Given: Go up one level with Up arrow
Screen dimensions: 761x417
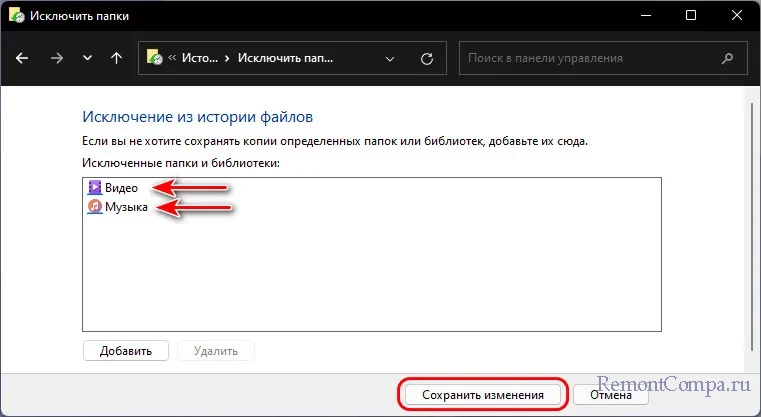Looking at the screenshot, I should (116, 58).
